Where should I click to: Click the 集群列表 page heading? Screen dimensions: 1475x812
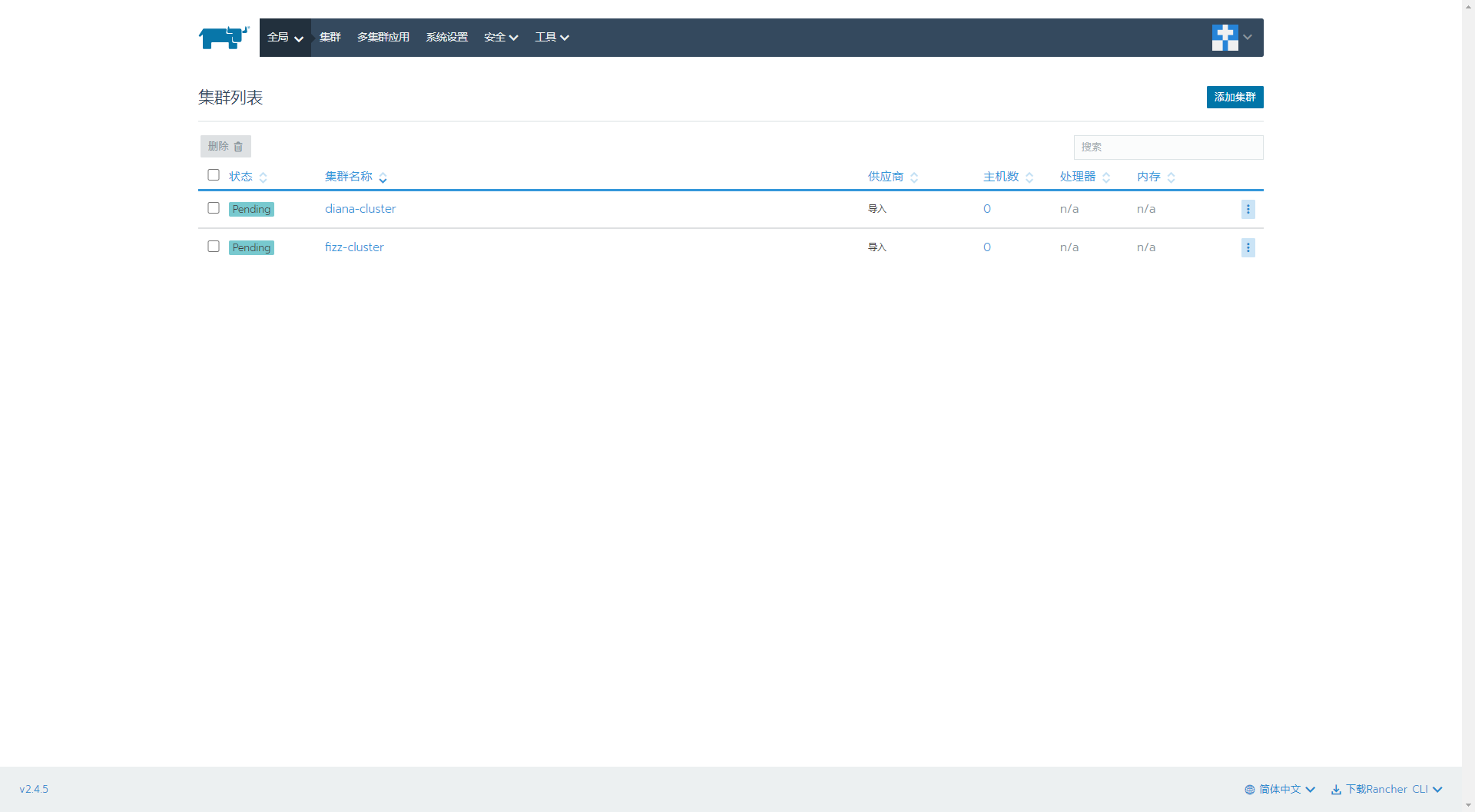pos(230,98)
